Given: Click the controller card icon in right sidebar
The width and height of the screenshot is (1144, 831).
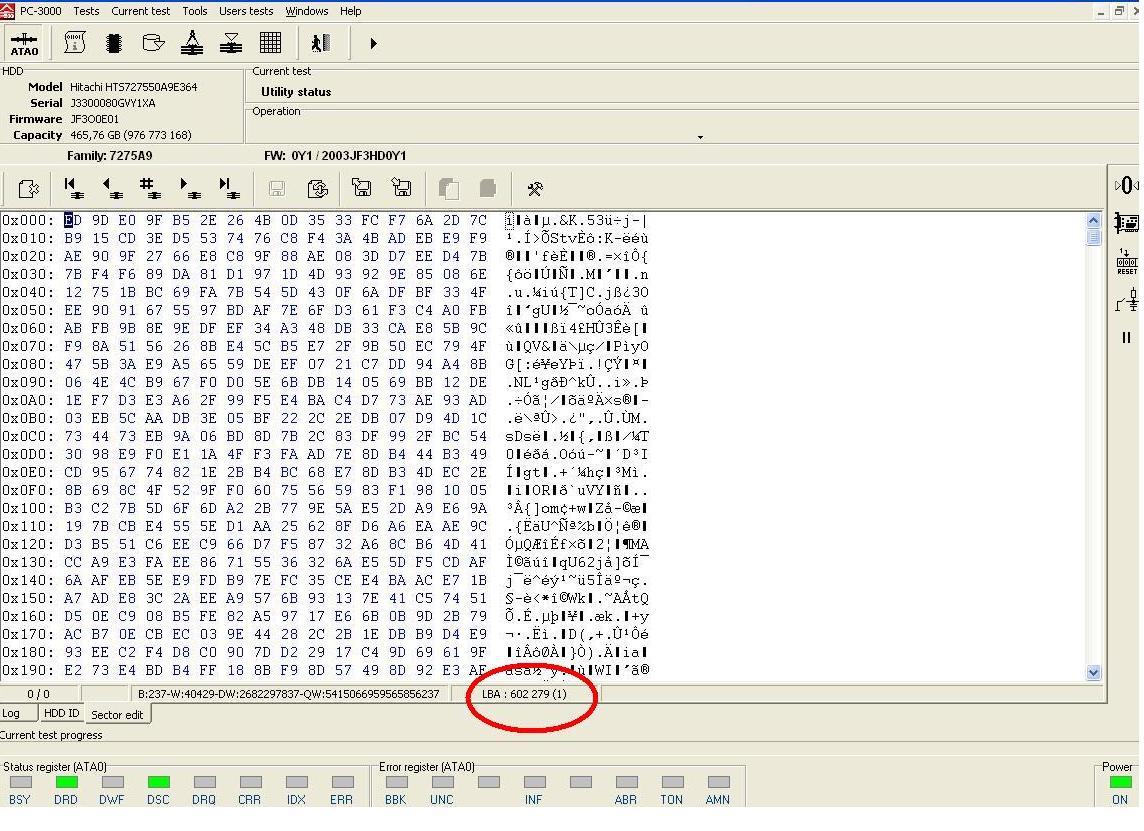Looking at the screenshot, I should coord(1126,223).
